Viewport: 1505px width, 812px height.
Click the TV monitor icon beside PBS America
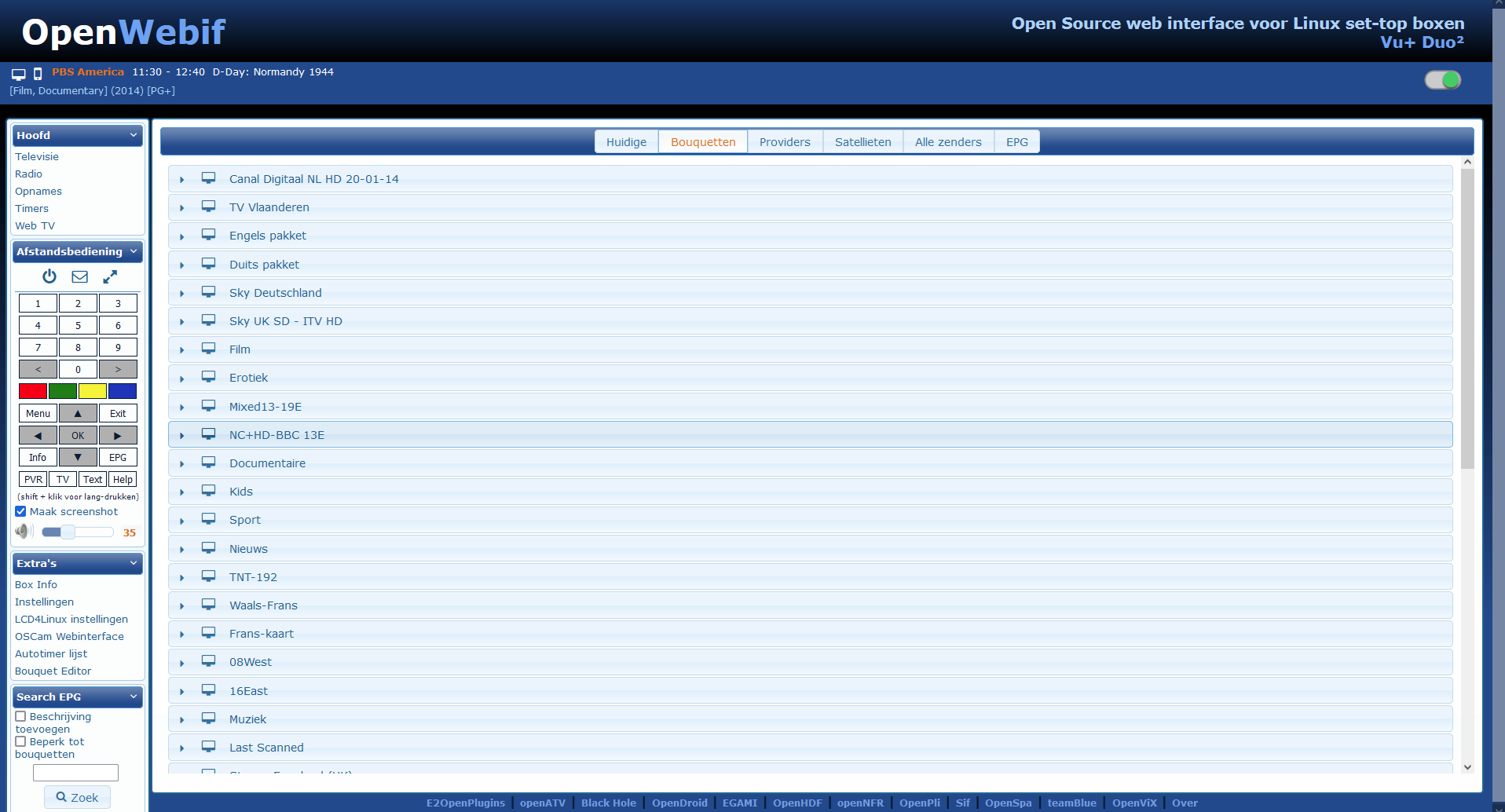tap(19, 74)
